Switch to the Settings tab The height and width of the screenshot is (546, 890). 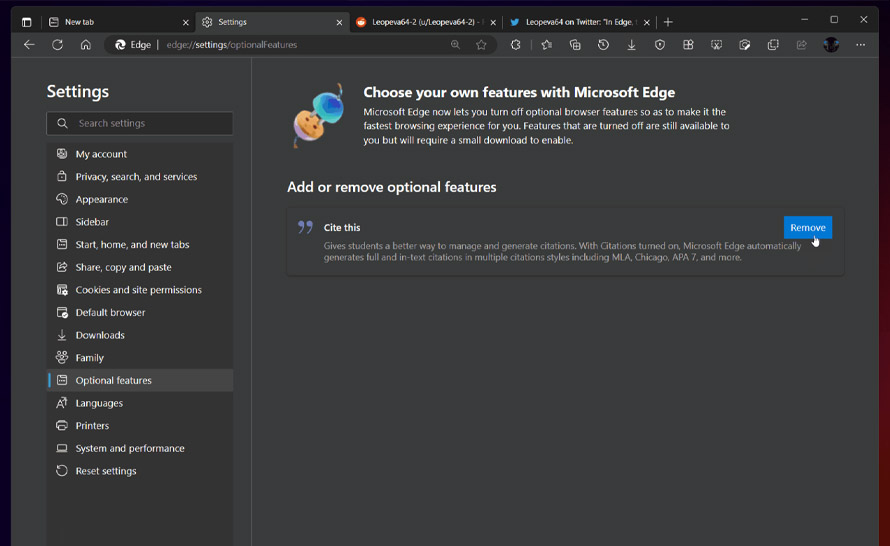pyautogui.click(x=272, y=22)
